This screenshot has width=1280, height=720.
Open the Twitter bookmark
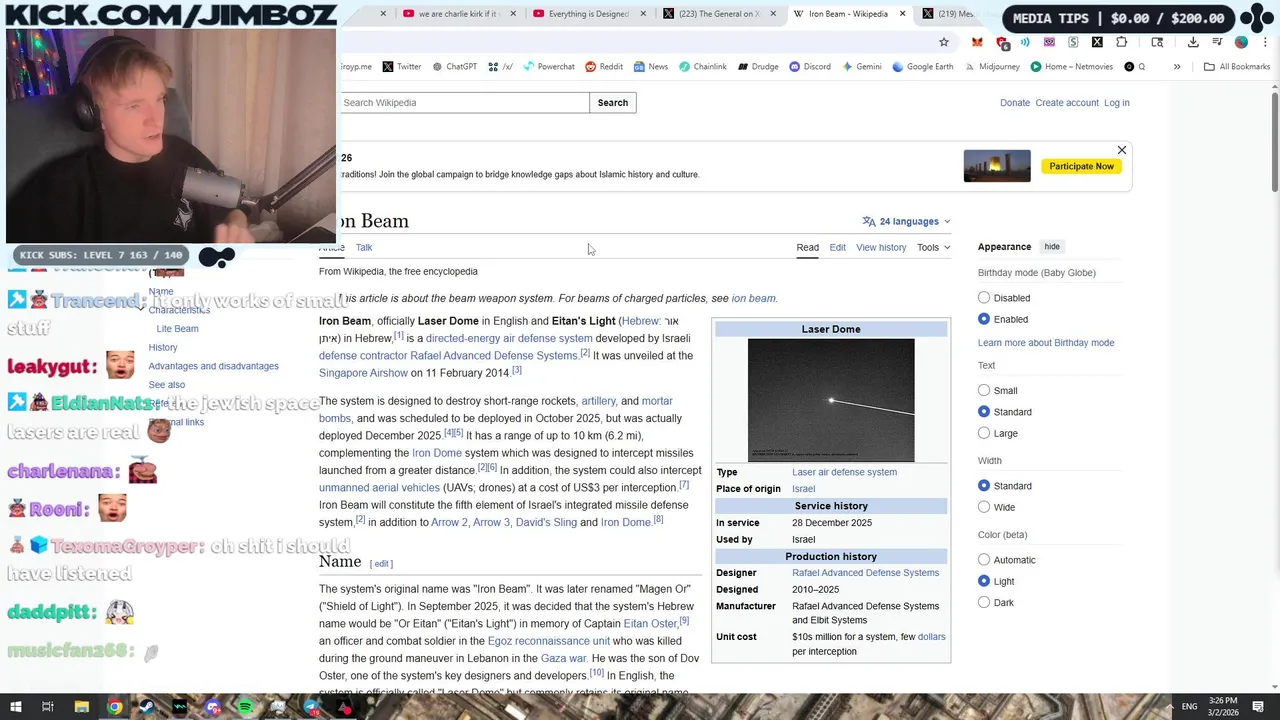(x=402, y=67)
